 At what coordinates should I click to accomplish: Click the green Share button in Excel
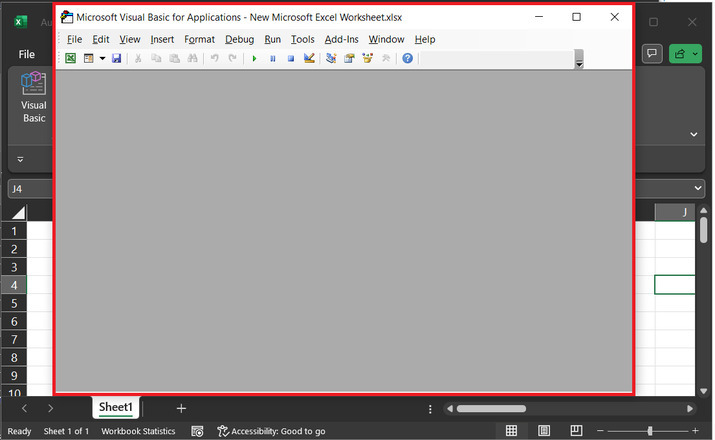[679, 54]
